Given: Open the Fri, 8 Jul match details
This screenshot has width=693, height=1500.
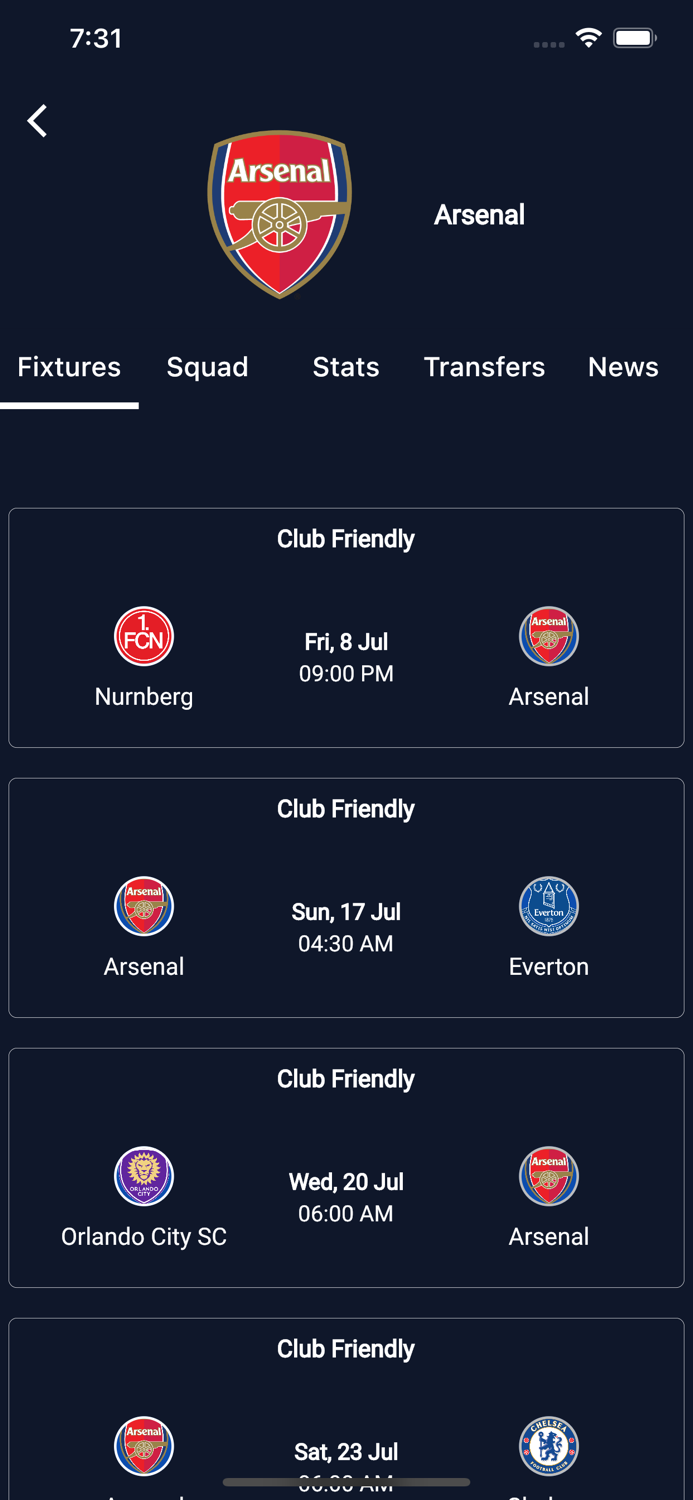Looking at the screenshot, I should pyautogui.click(x=346, y=657).
